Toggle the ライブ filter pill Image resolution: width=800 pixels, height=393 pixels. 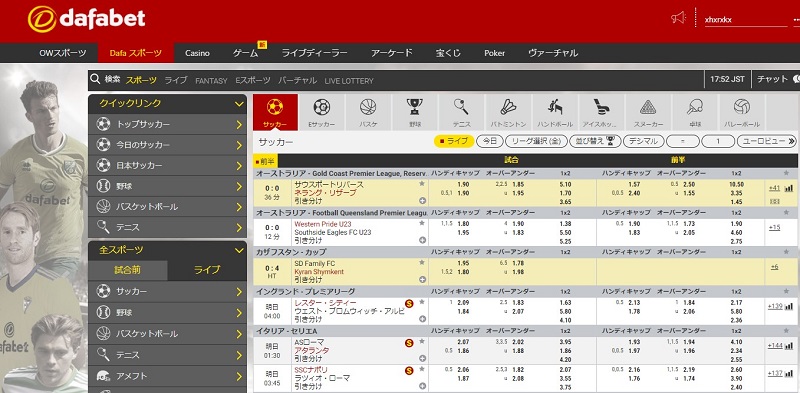coord(454,141)
